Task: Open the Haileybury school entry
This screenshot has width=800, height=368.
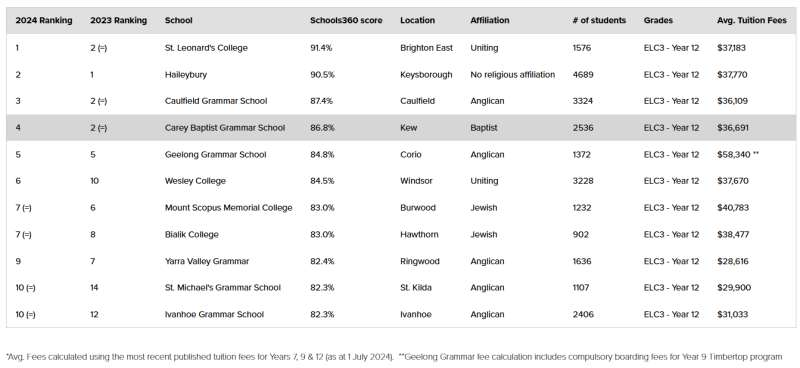Action: click(186, 75)
